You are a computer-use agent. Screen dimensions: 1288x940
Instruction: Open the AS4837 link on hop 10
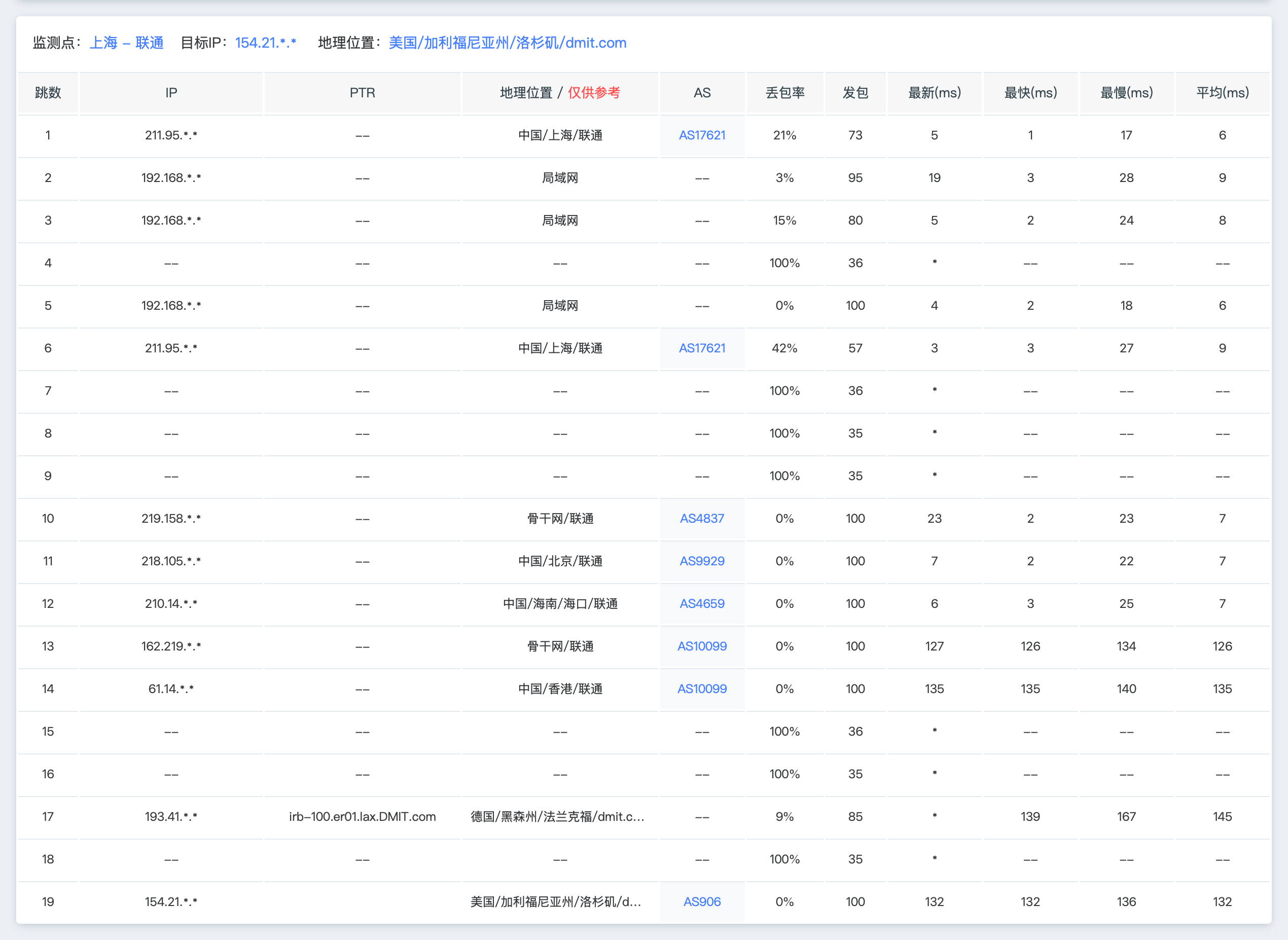702,518
